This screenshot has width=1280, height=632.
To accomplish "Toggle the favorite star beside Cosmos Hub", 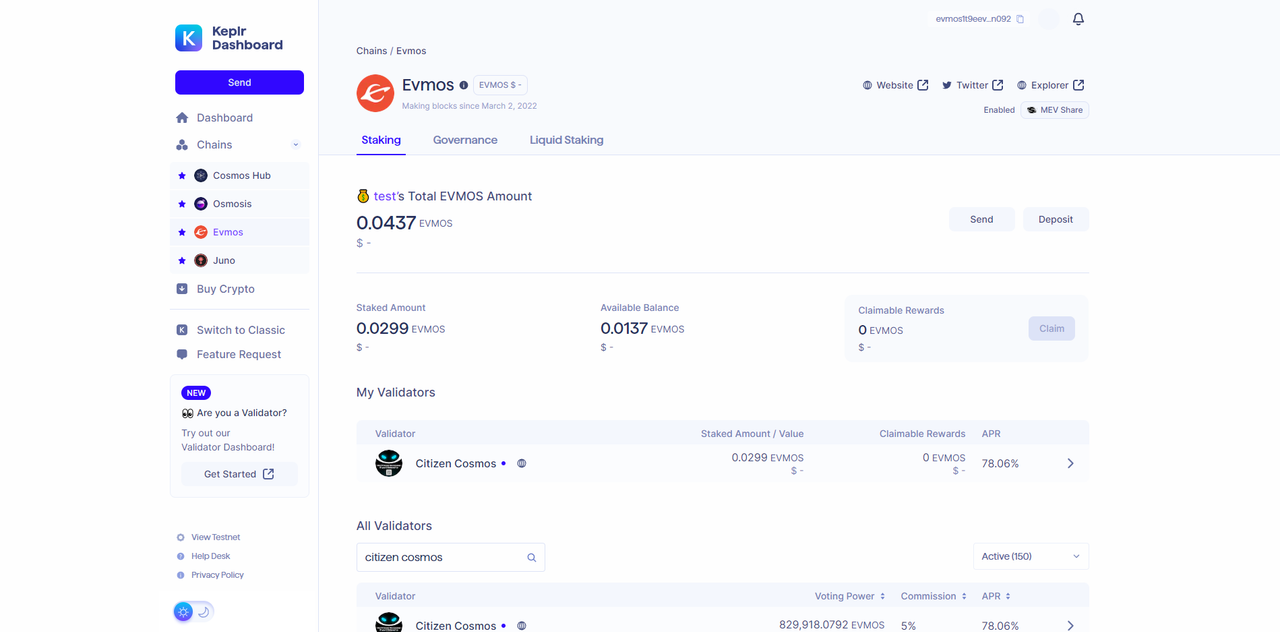I will (182, 175).
